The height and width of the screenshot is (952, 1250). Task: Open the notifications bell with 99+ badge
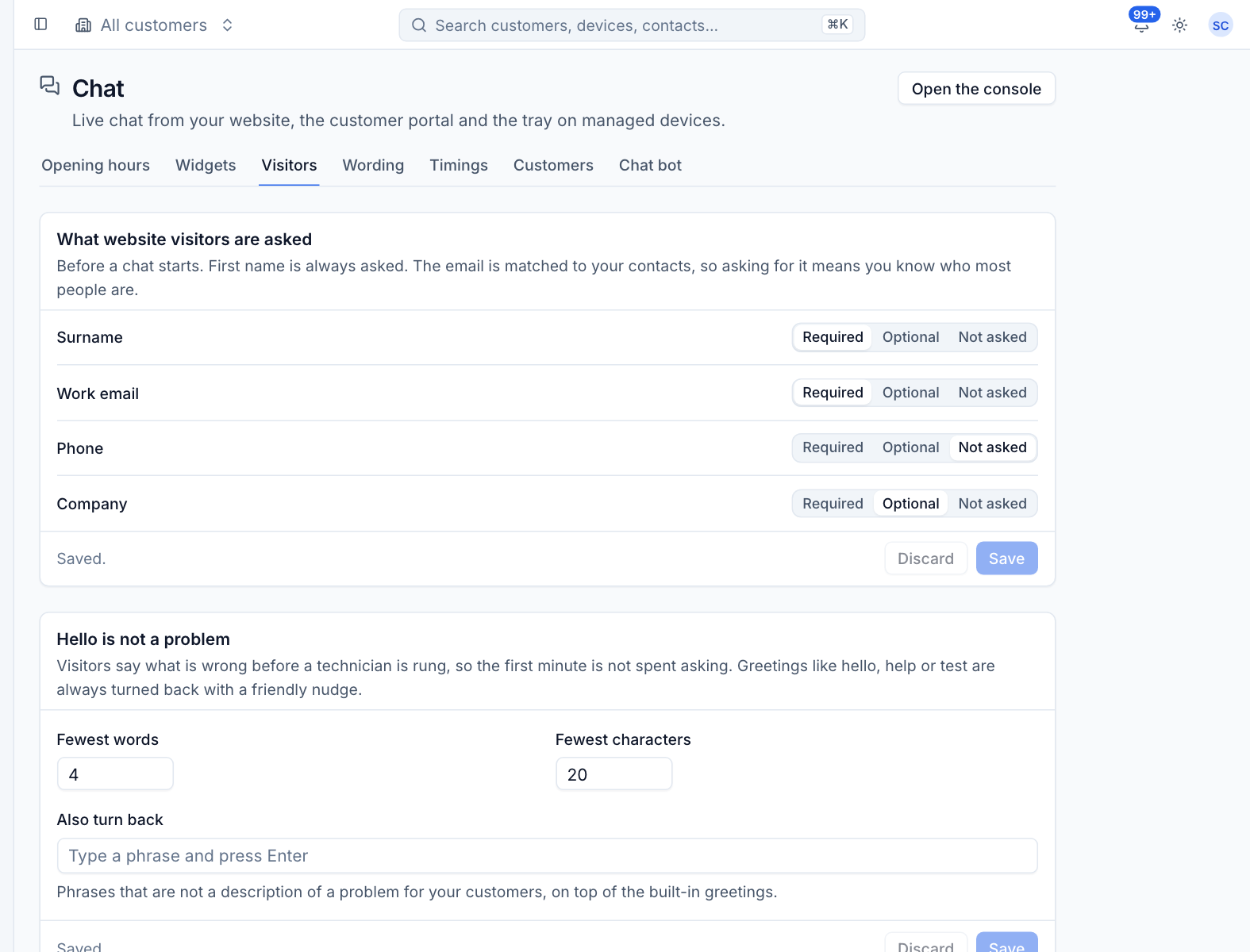point(1141,25)
